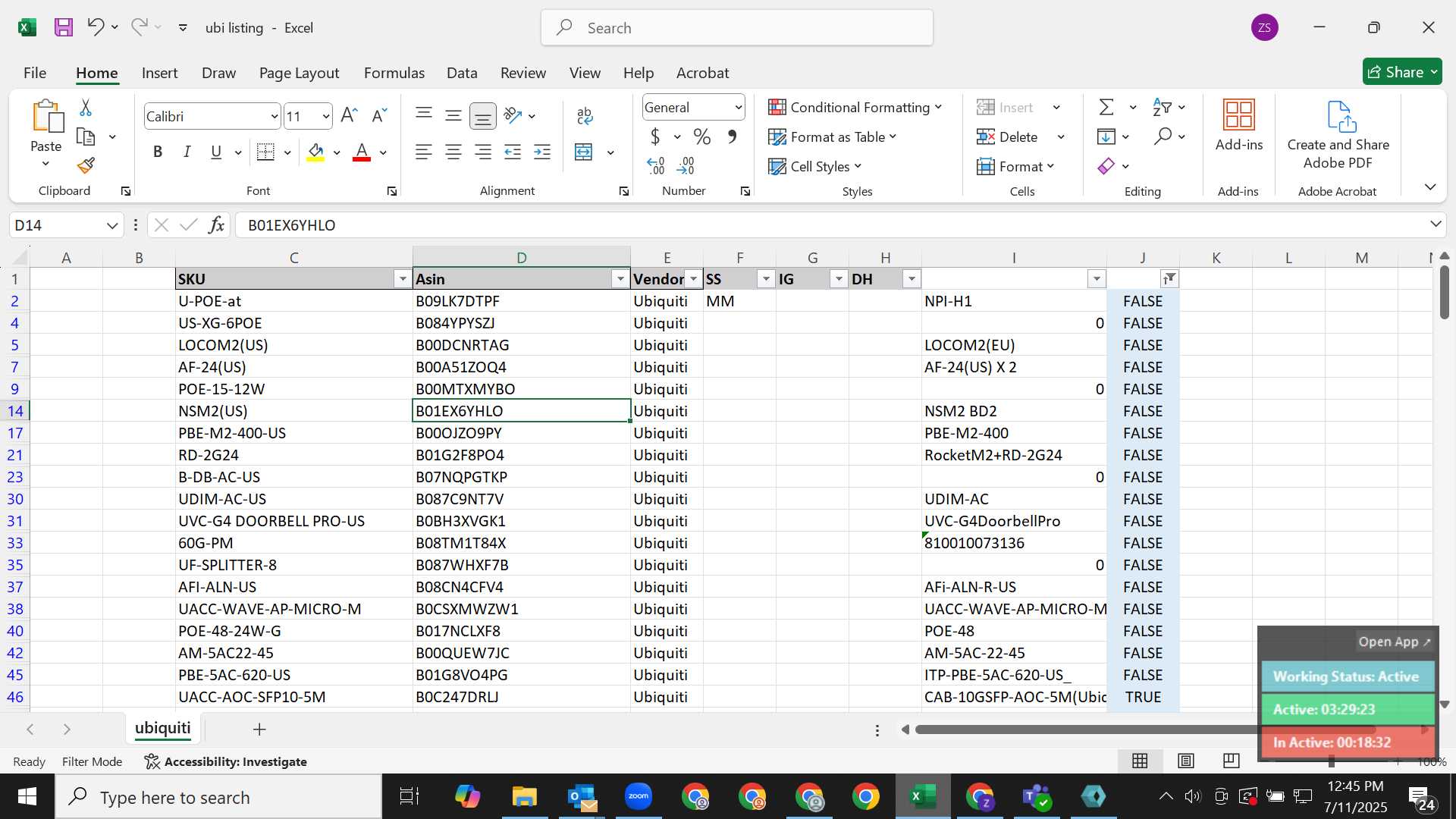Open the Asin column filter dropdown
The height and width of the screenshot is (819, 1456).
[x=620, y=280]
